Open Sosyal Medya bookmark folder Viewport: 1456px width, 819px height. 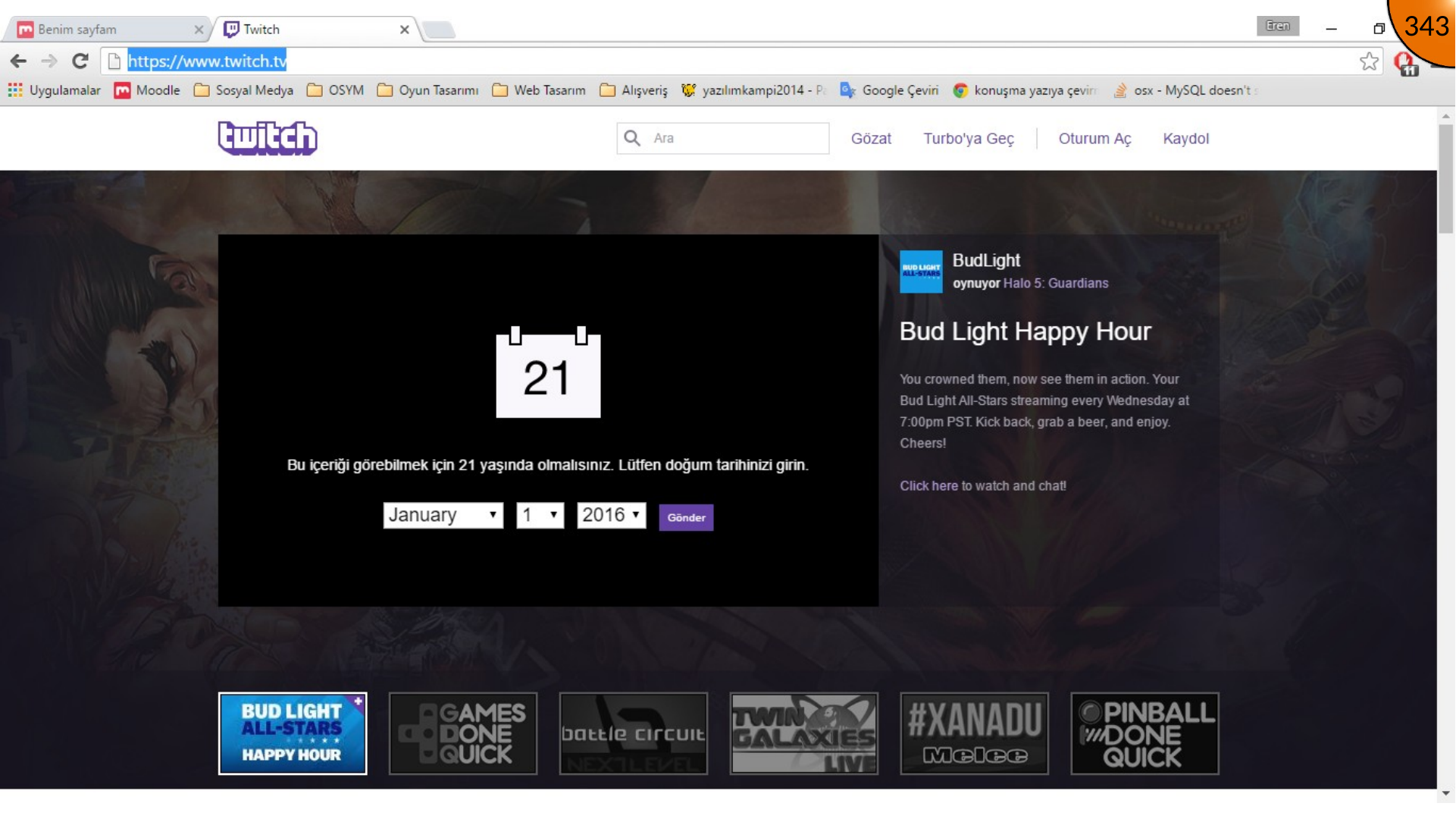click(x=243, y=90)
